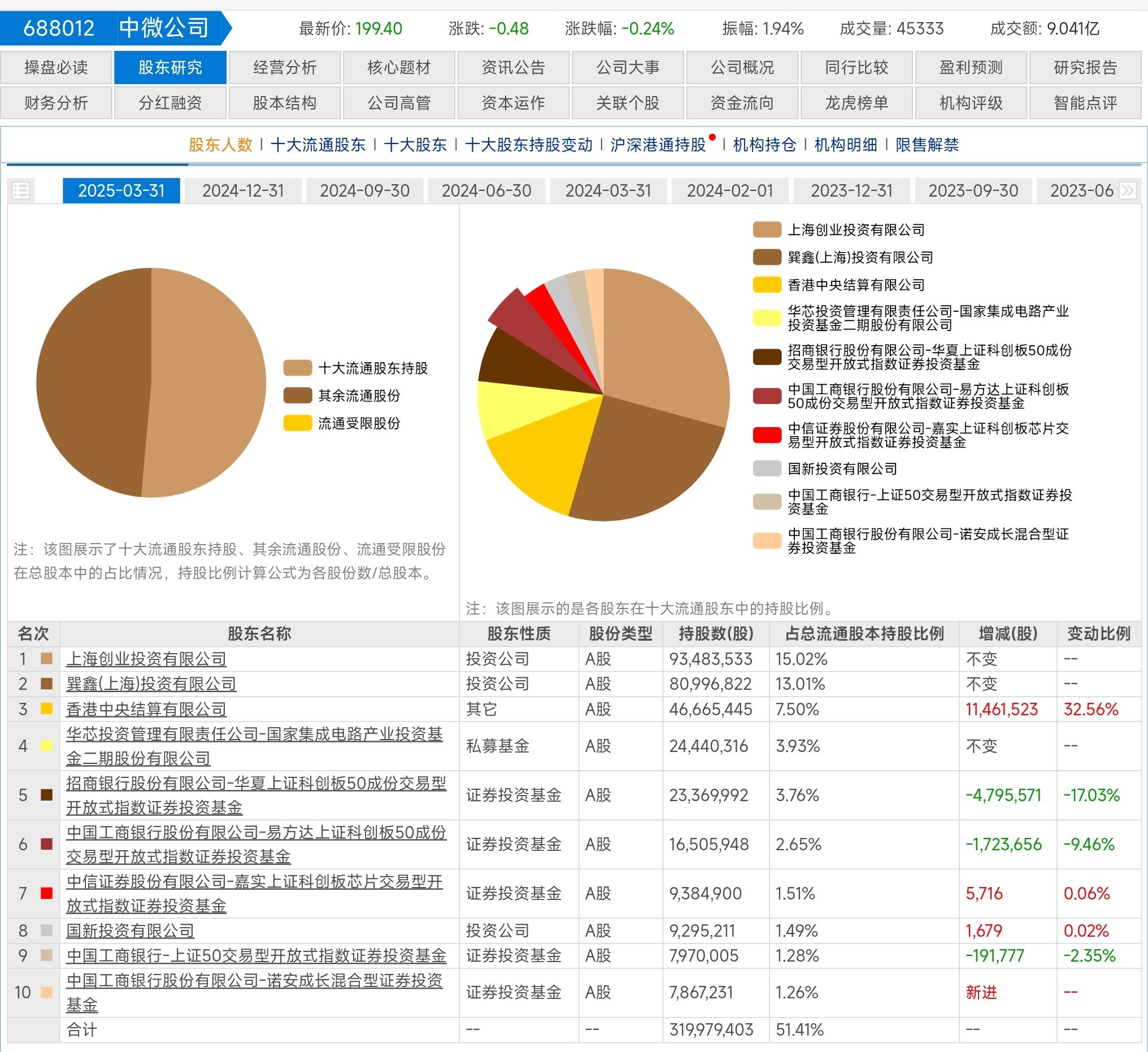
Task: Switch to the 同行比较 tab
Action: (856, 68)
